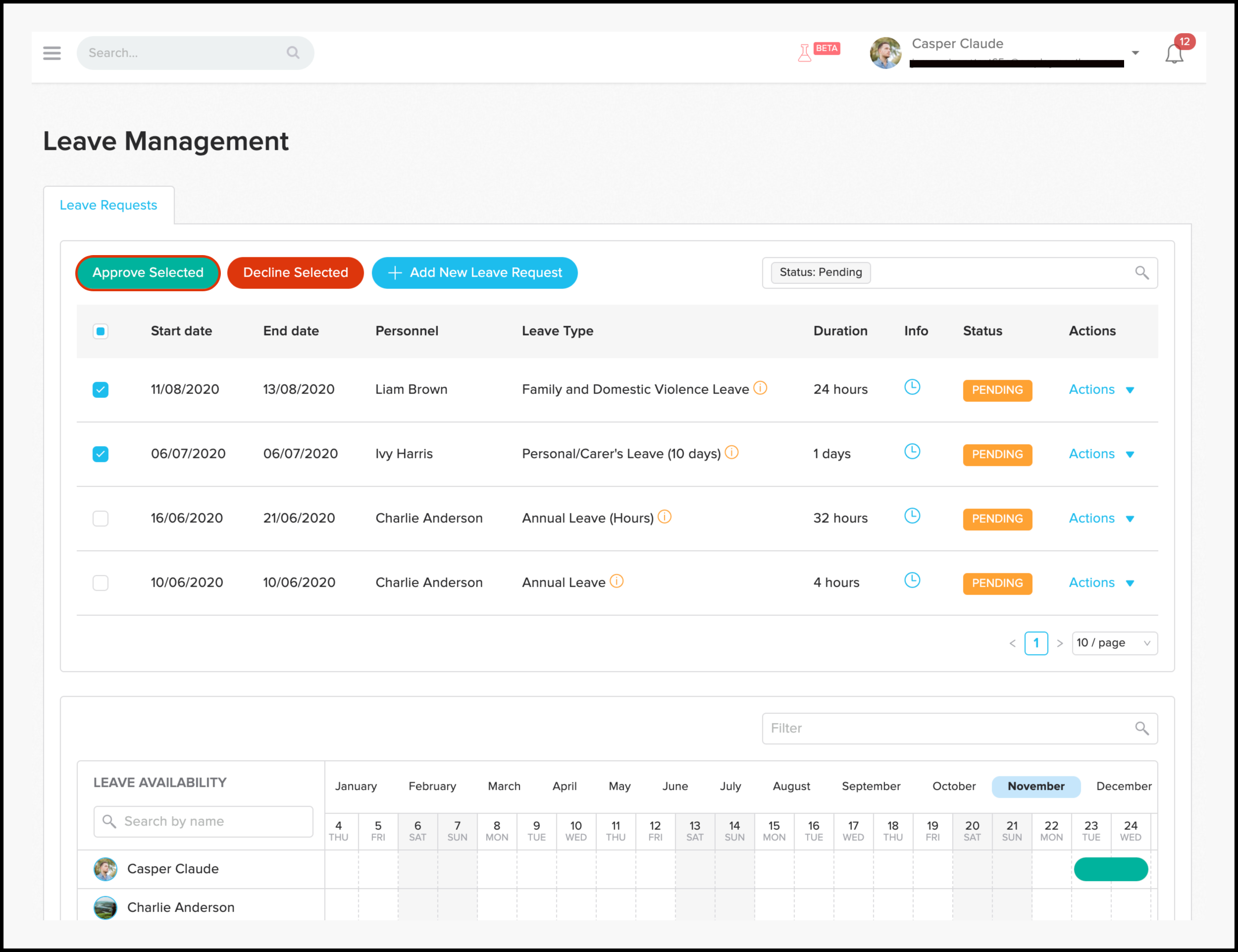Toggle the select-all checkbox in table header

pos(101,331)
